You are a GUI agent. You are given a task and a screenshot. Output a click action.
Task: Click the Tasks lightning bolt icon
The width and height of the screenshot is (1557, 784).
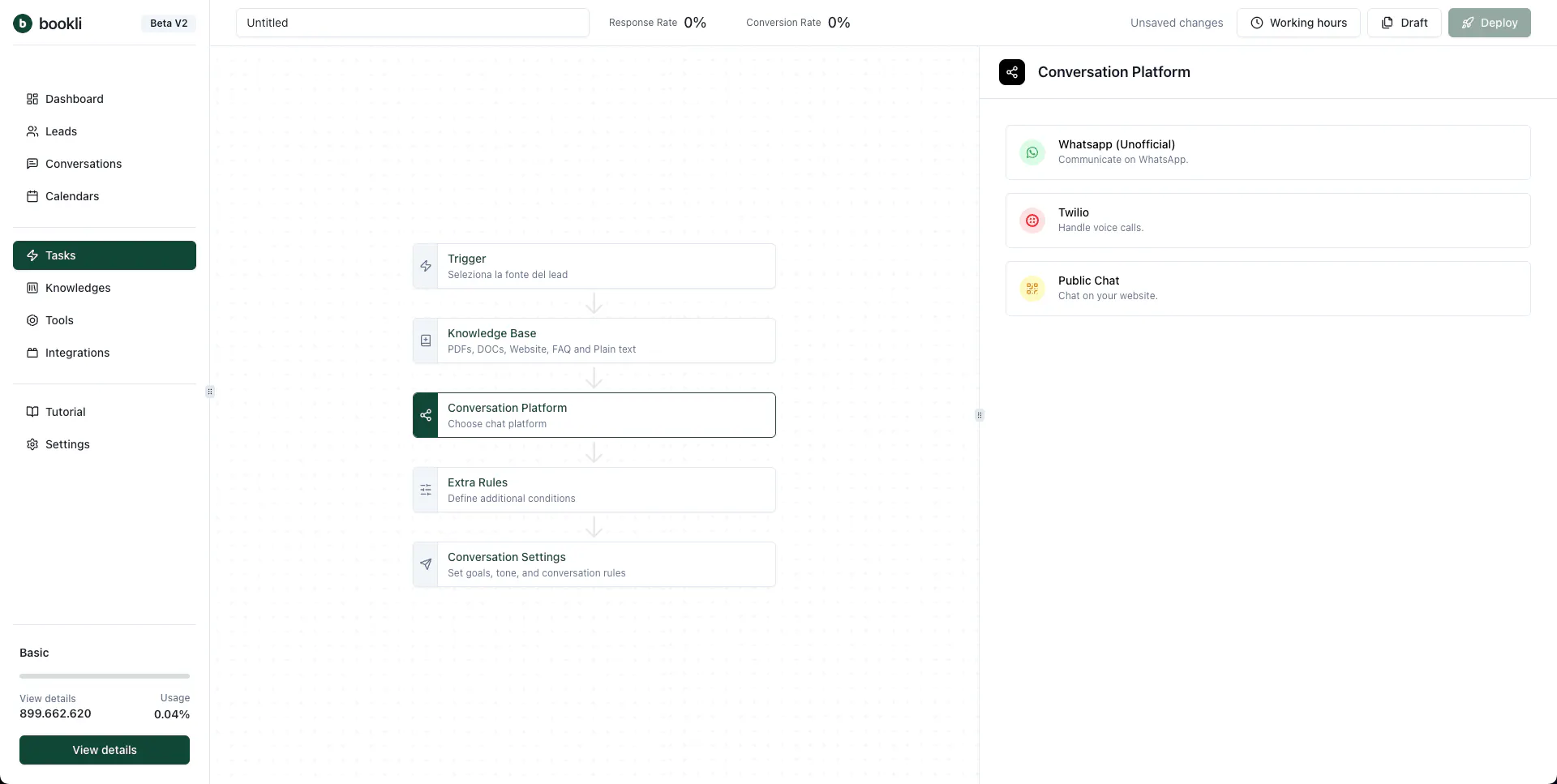coord(32,255)
